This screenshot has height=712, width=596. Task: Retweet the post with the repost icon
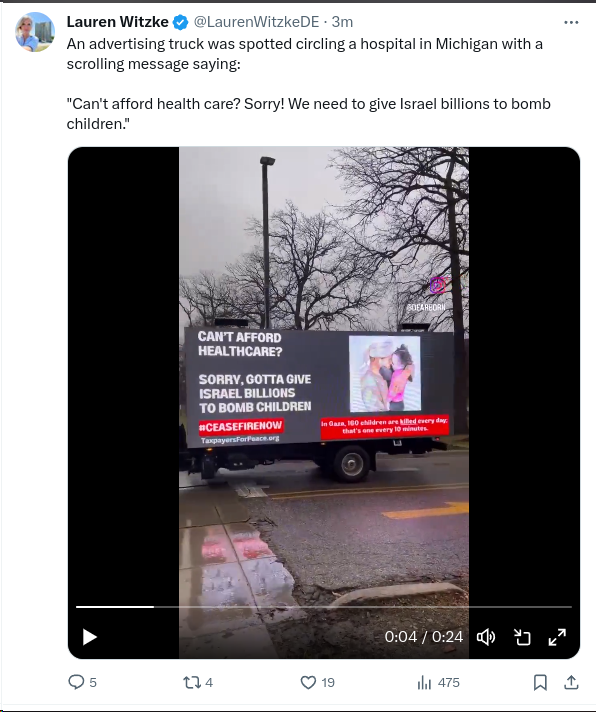[x=192, y=682]
